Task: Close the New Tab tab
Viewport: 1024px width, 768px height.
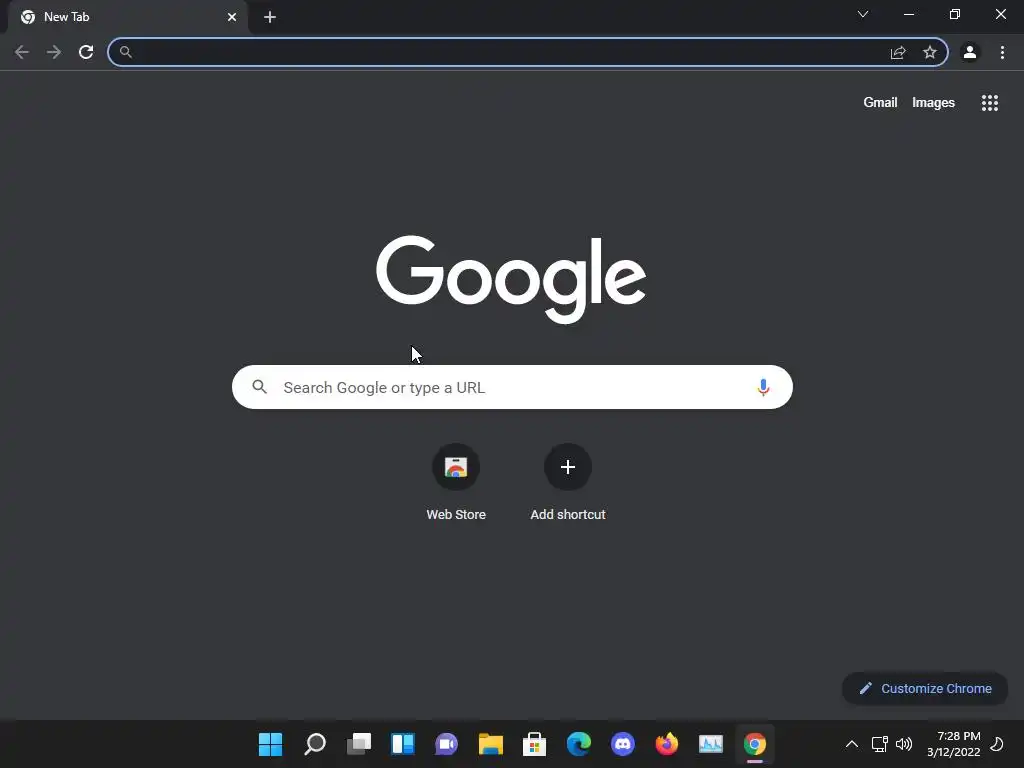Action: [232, 17]
